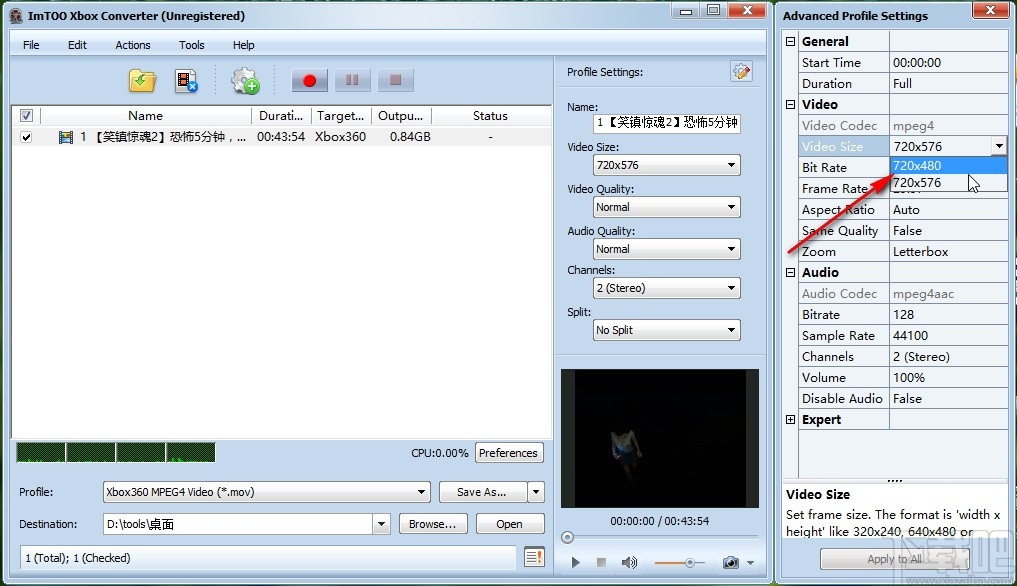The image size is (1017, 586).
Task: Select 720x480 from the video size list
Action: (948, 165)
